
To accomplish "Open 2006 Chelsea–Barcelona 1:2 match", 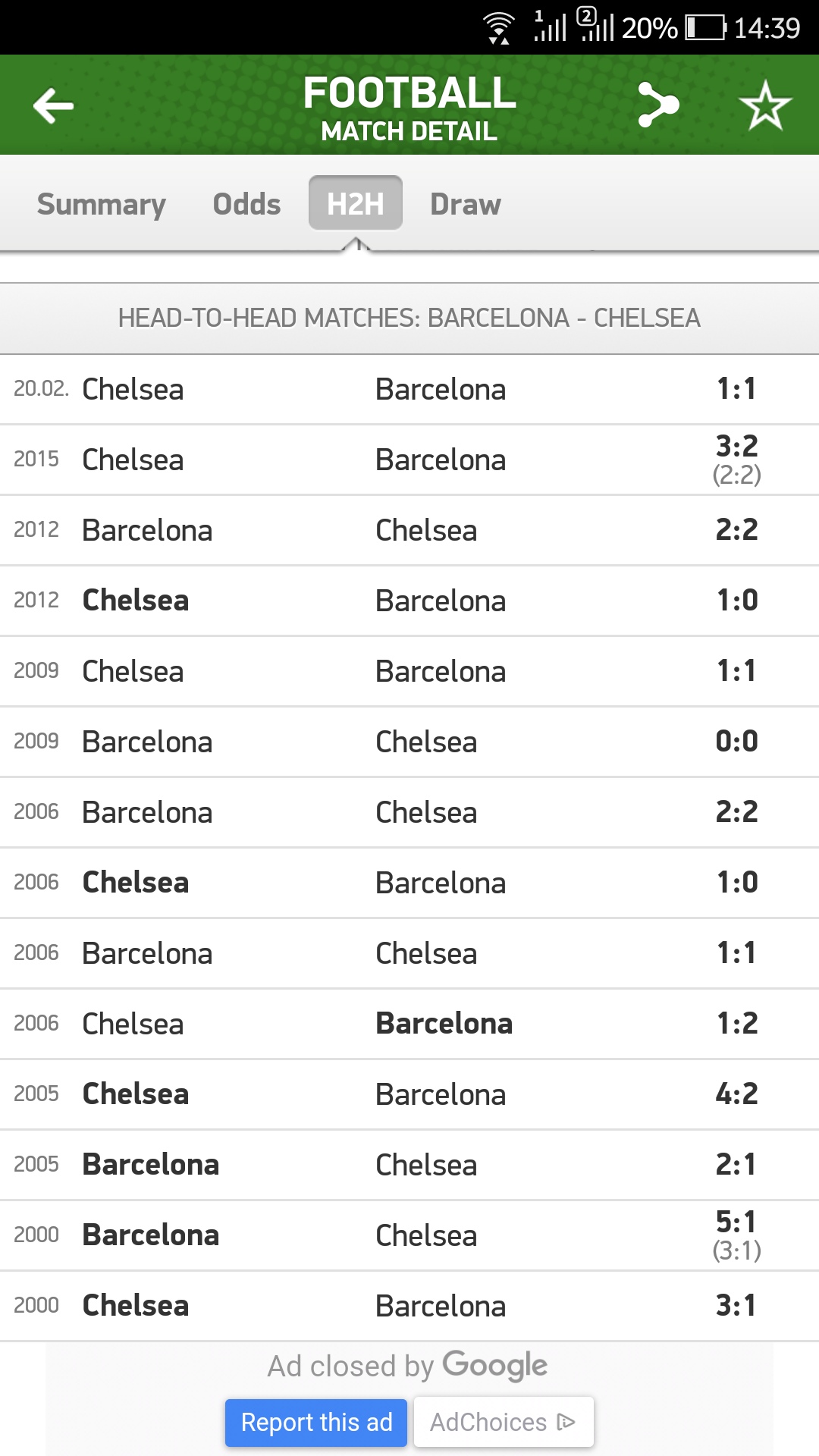I will coord(409,1024).
